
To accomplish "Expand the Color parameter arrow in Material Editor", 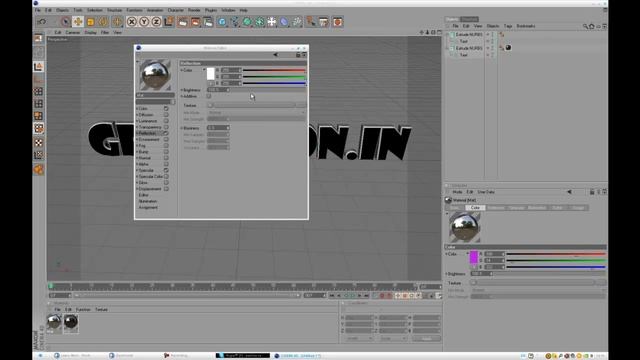I will (182, 70).
